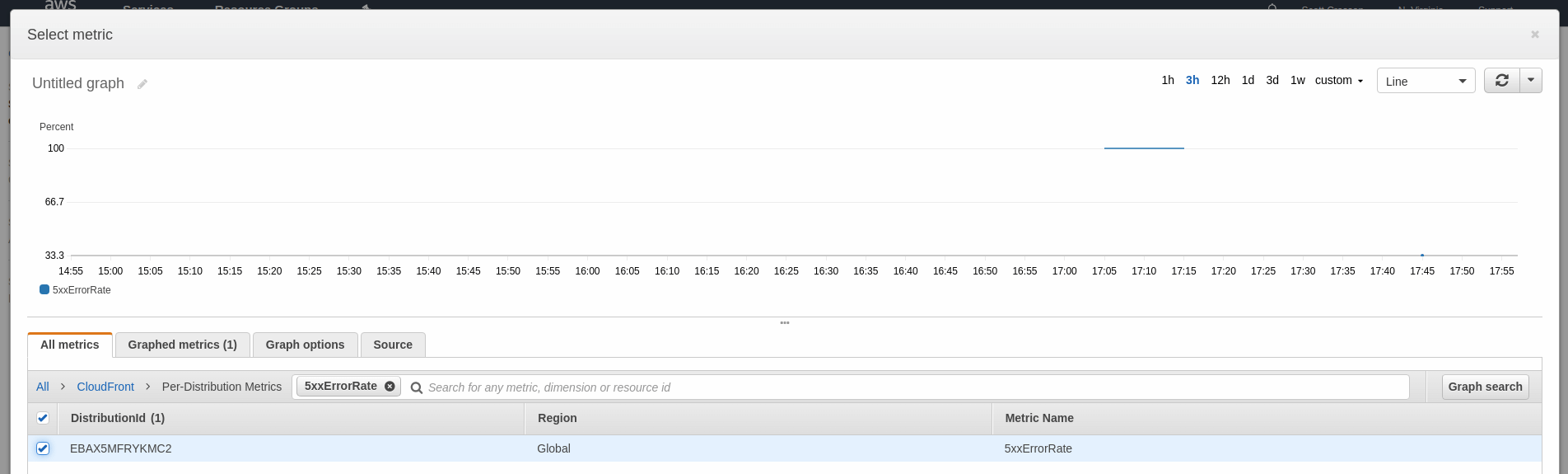Open the Line chart type dropdown
1568x474 pixels.
(1425, 81)
